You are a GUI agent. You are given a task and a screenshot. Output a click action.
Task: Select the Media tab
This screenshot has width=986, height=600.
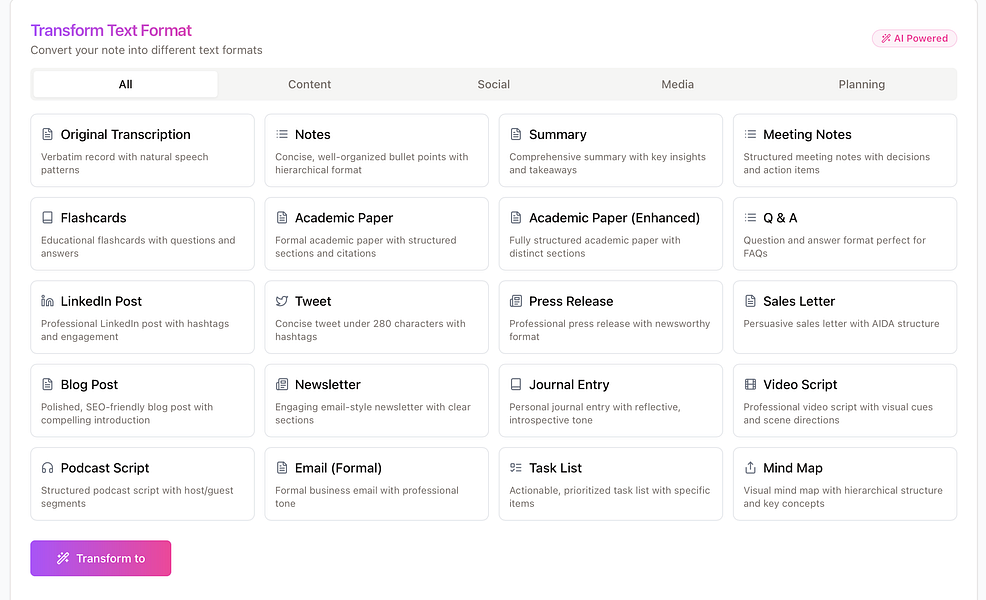point(677,85)
